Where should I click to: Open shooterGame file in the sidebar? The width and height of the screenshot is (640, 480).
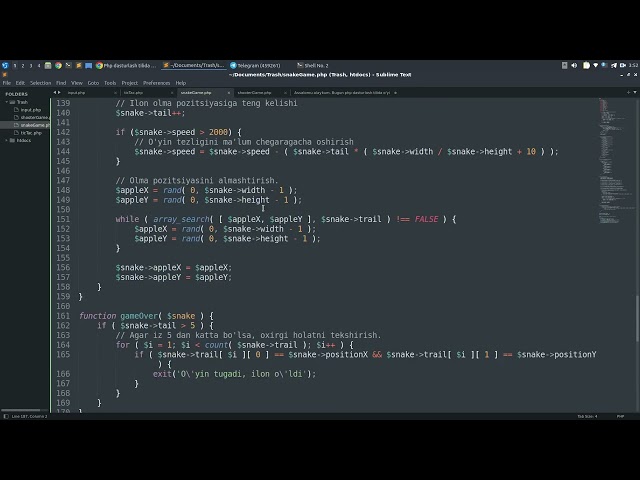tap(34, 118)
